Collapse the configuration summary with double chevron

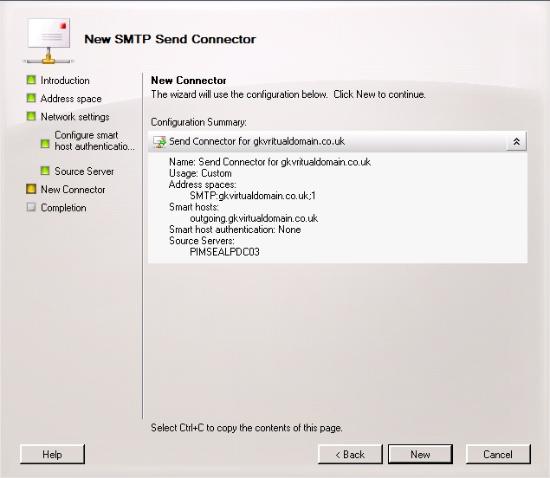click(516, 142)
